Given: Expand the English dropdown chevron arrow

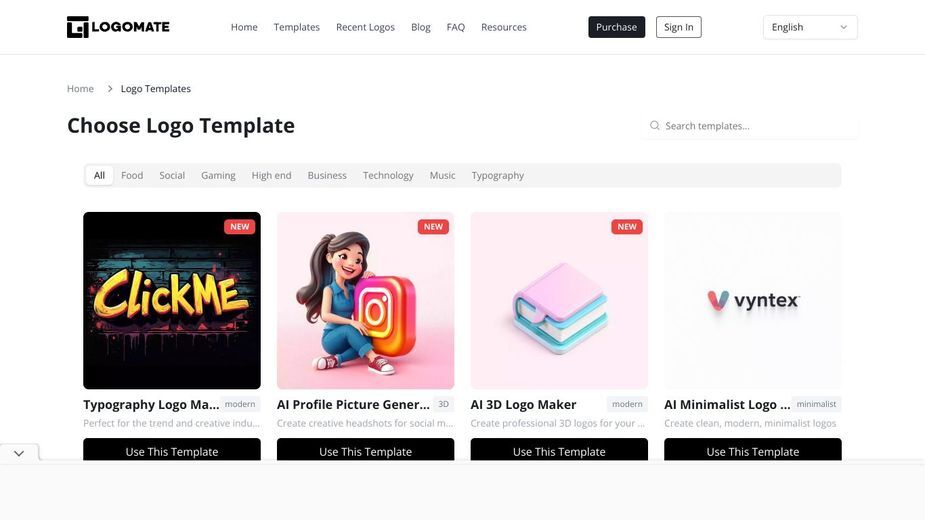Looking at the screenshot, I should pos(844,27).
